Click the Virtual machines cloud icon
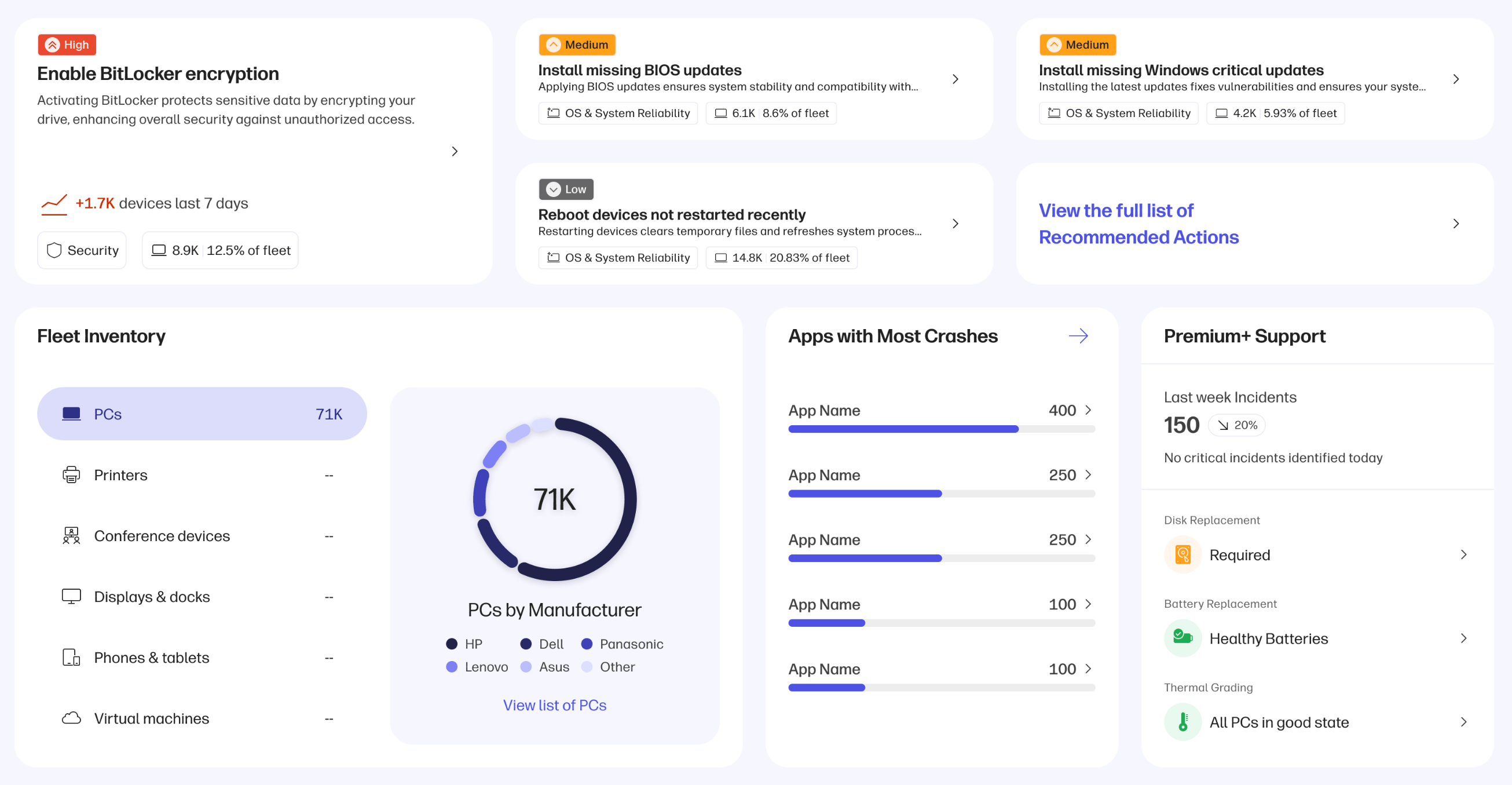The width and height of the screenshot is (1512, 785). click(x=71, y=718)
